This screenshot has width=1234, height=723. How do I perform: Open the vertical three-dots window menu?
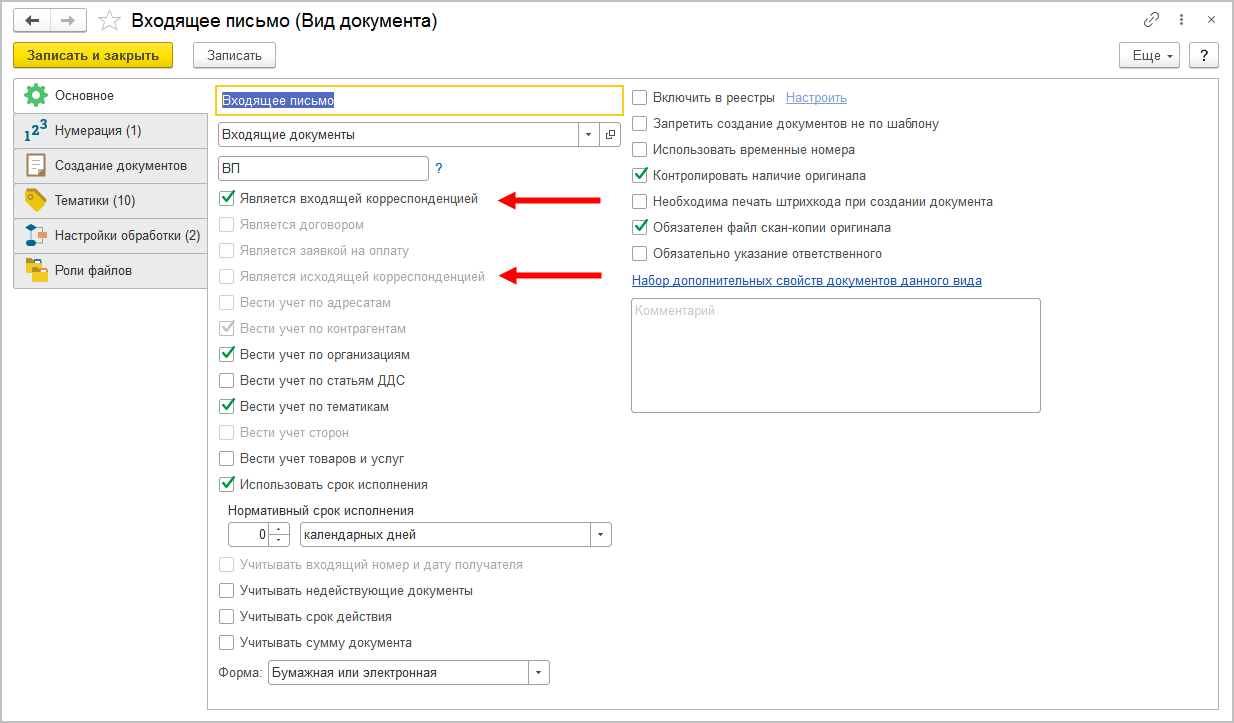click(x=1181, y=20)
